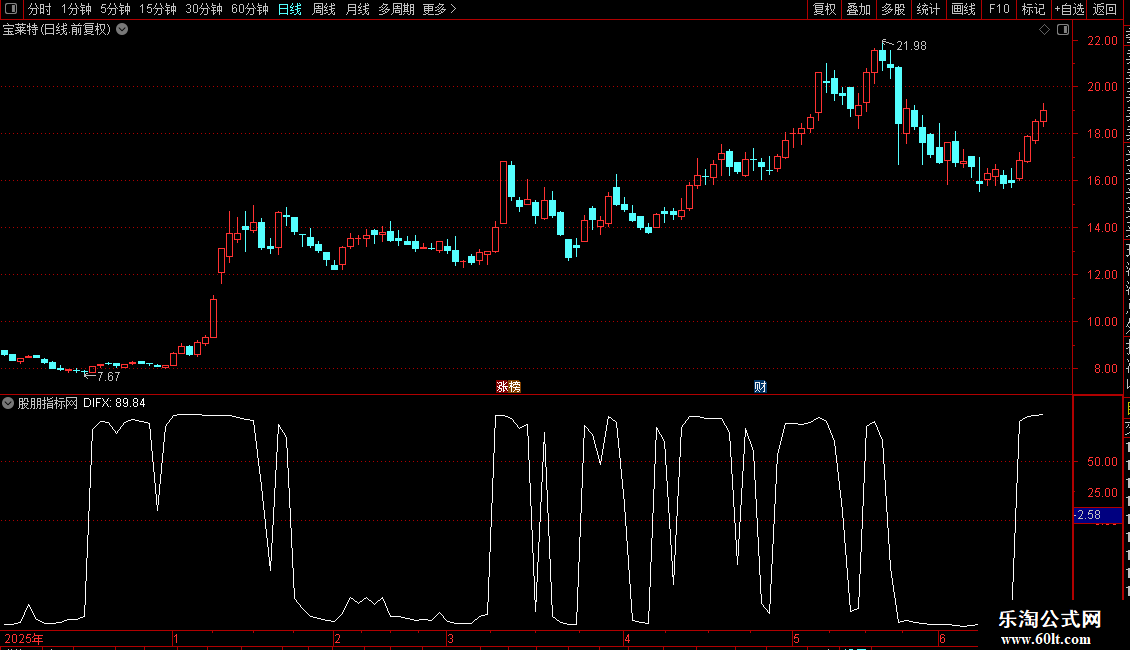Click the 21.98 high price label
Image resolution: width=1130 pixels, height=650 pixels.
pos(911,45)
